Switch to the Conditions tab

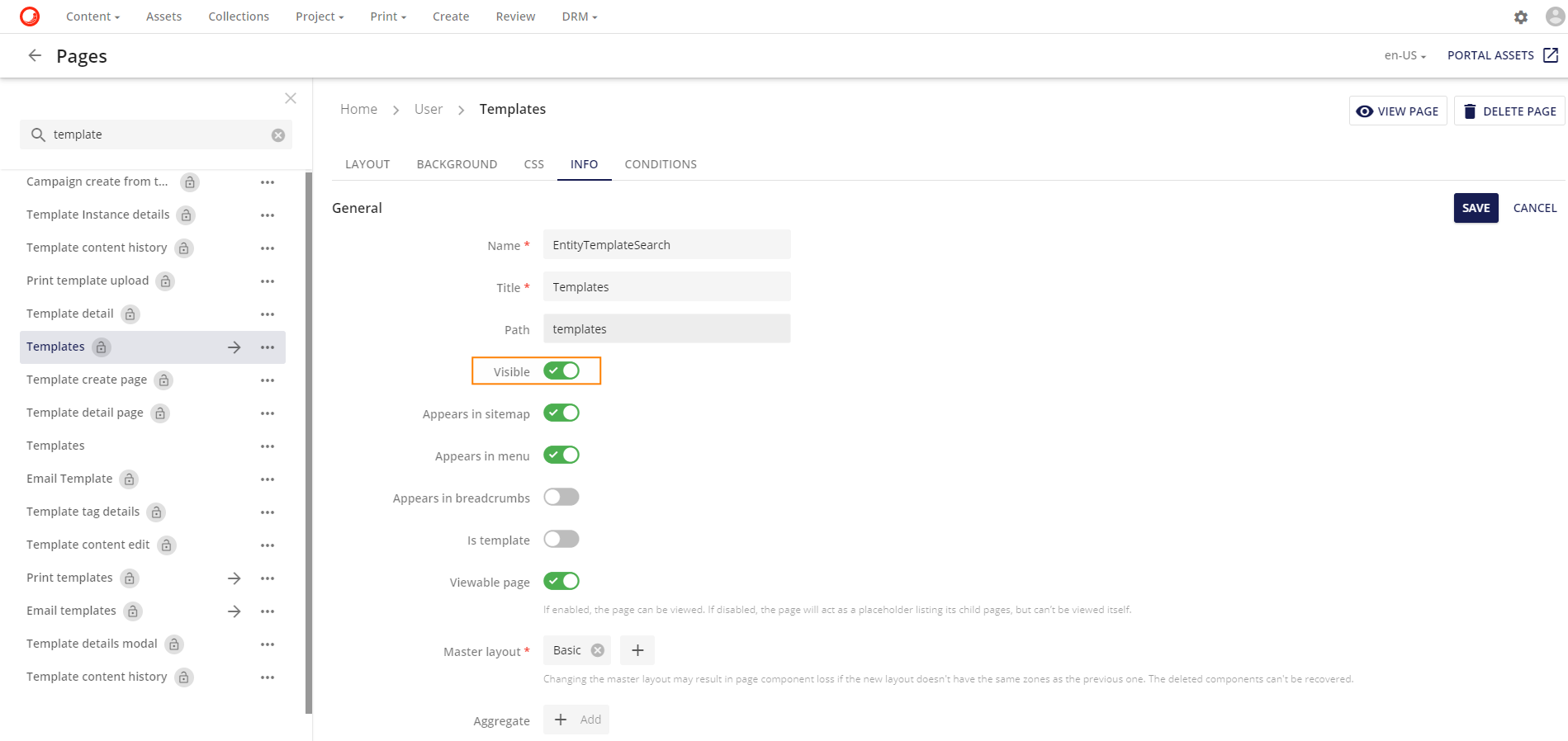pyautogui.click(x=661, y=164)
